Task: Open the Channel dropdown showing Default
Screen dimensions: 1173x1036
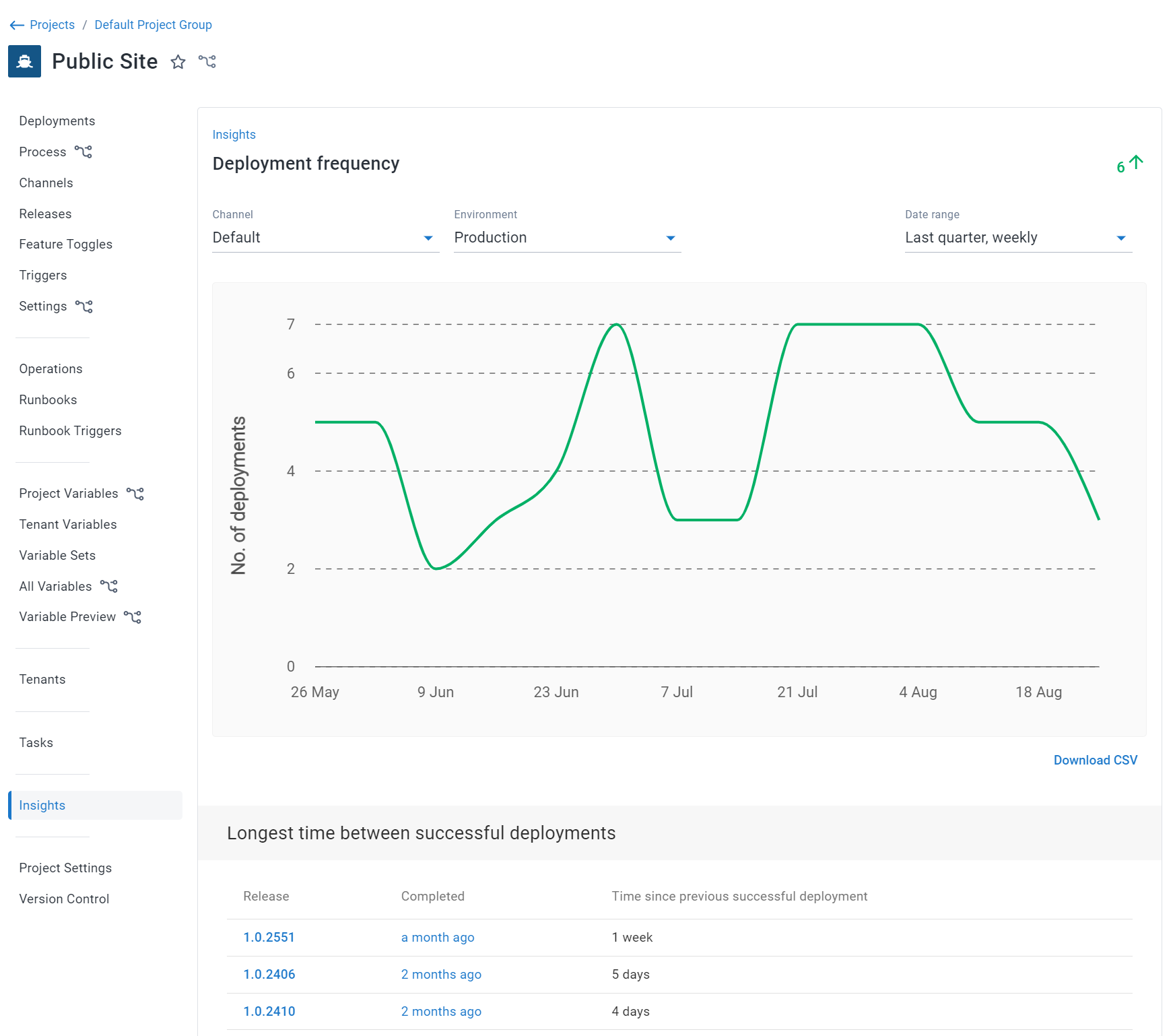Action: point(428,237)
